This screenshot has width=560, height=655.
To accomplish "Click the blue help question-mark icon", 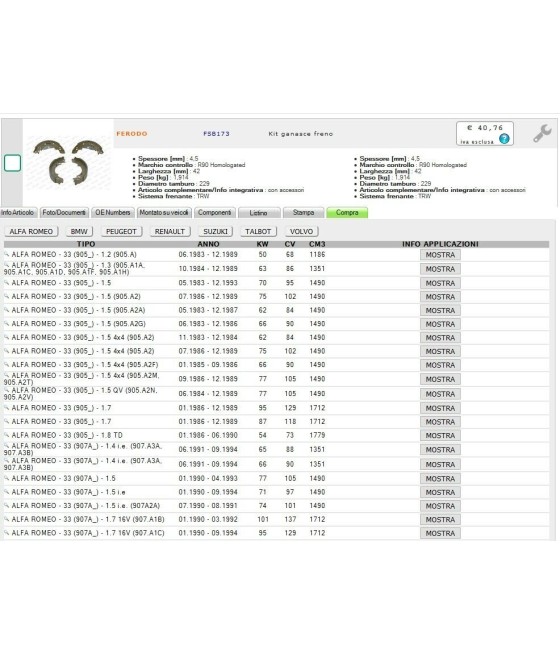I will 504,139.
